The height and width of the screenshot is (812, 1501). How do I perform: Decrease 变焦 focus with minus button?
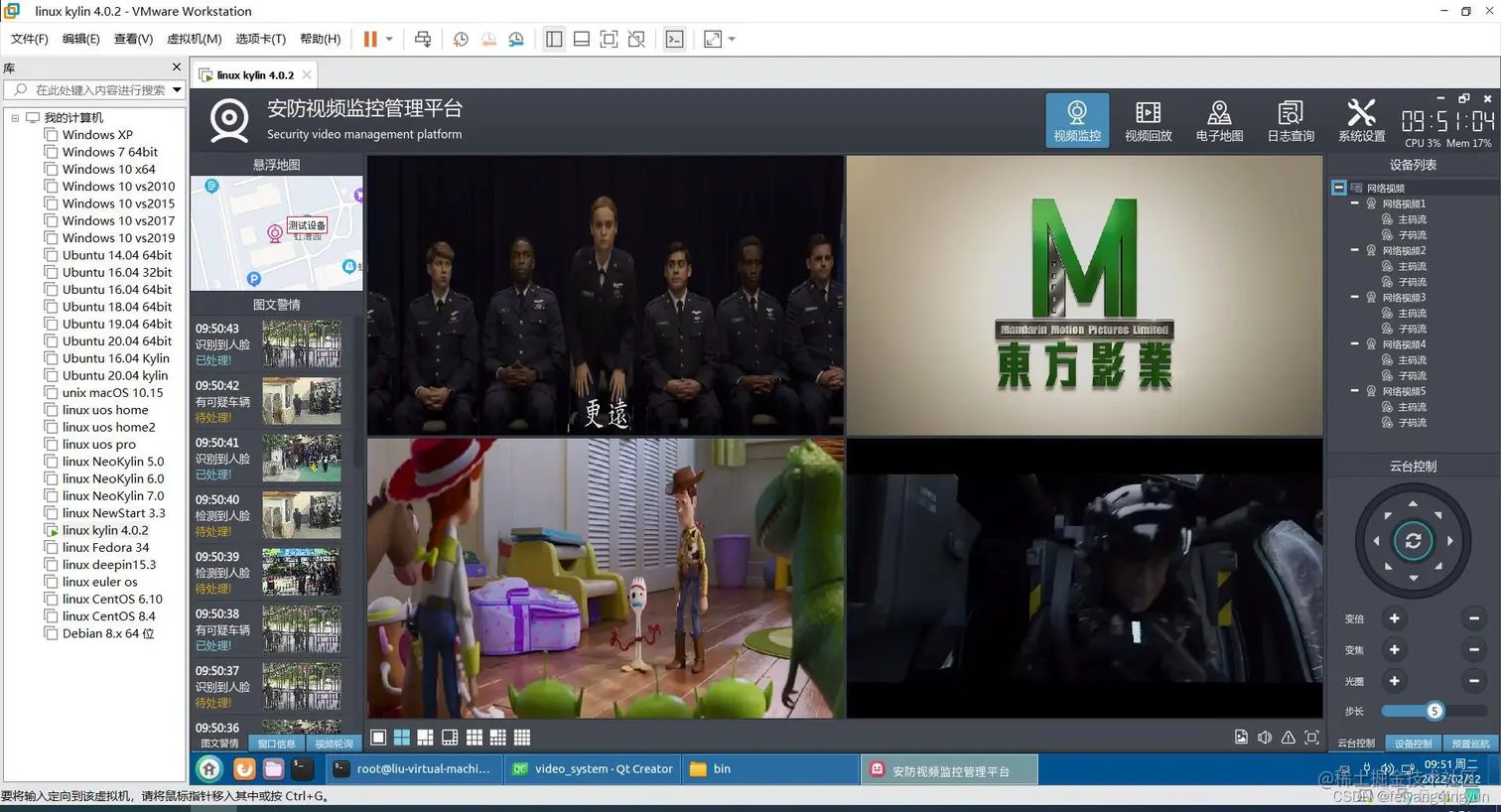pos(1474,649)
